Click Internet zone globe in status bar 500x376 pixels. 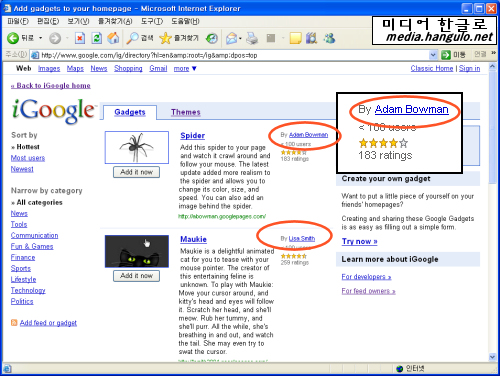[400, 369]
